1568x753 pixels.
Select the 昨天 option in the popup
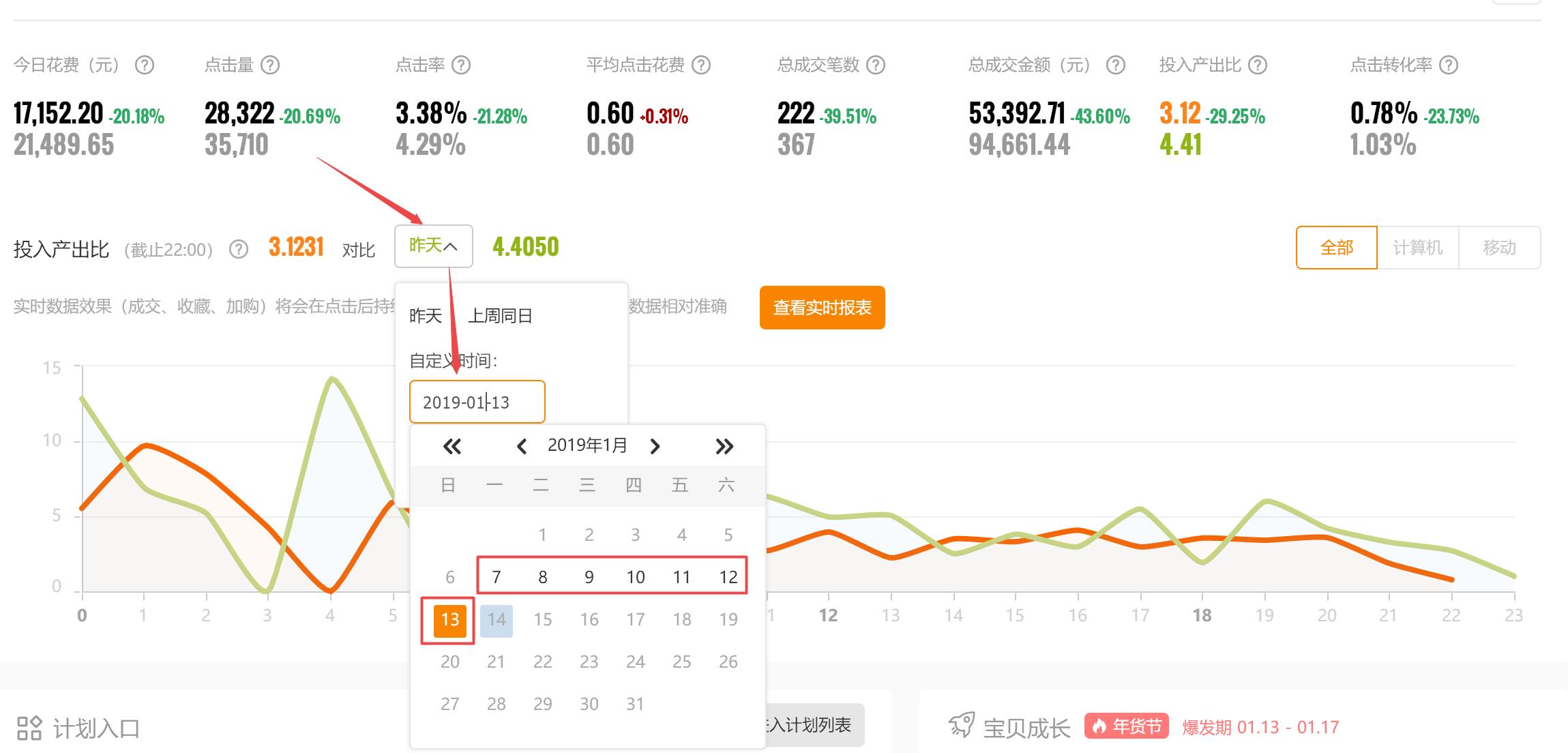point(426,315)
